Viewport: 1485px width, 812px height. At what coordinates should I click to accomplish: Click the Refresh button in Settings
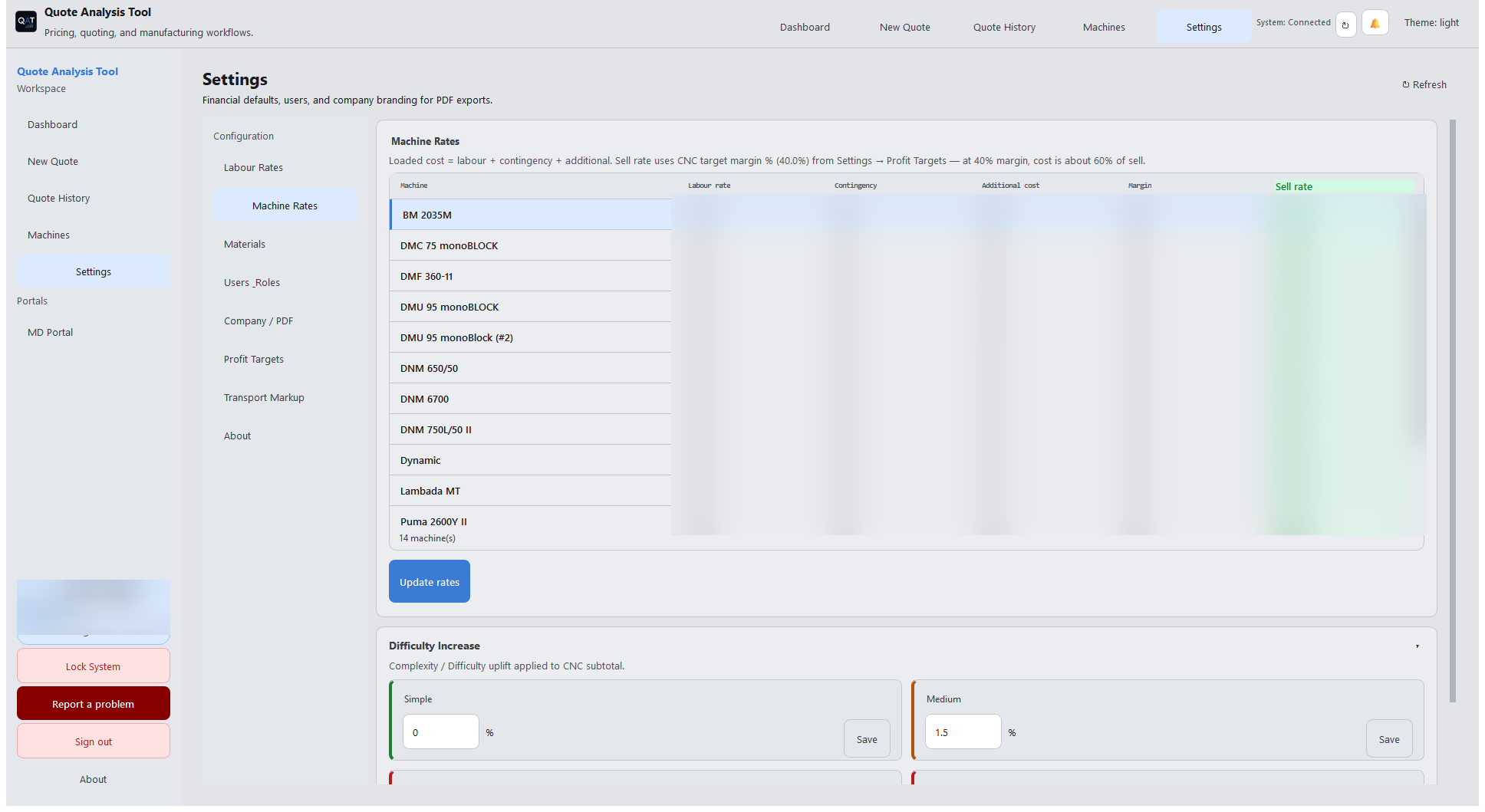click(1424, 85)
